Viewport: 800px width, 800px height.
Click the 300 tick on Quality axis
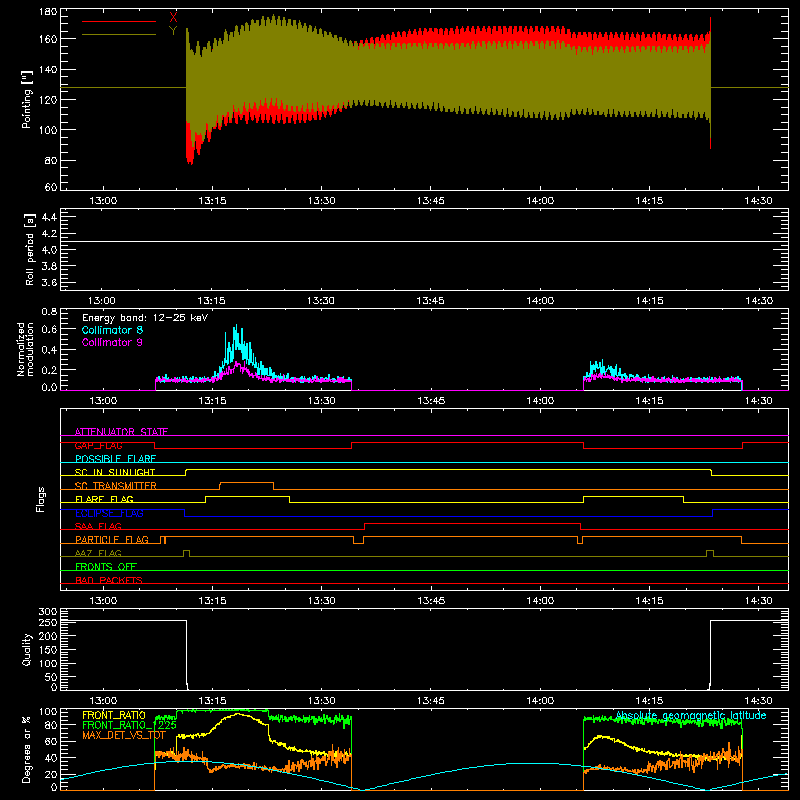(48, 612)
